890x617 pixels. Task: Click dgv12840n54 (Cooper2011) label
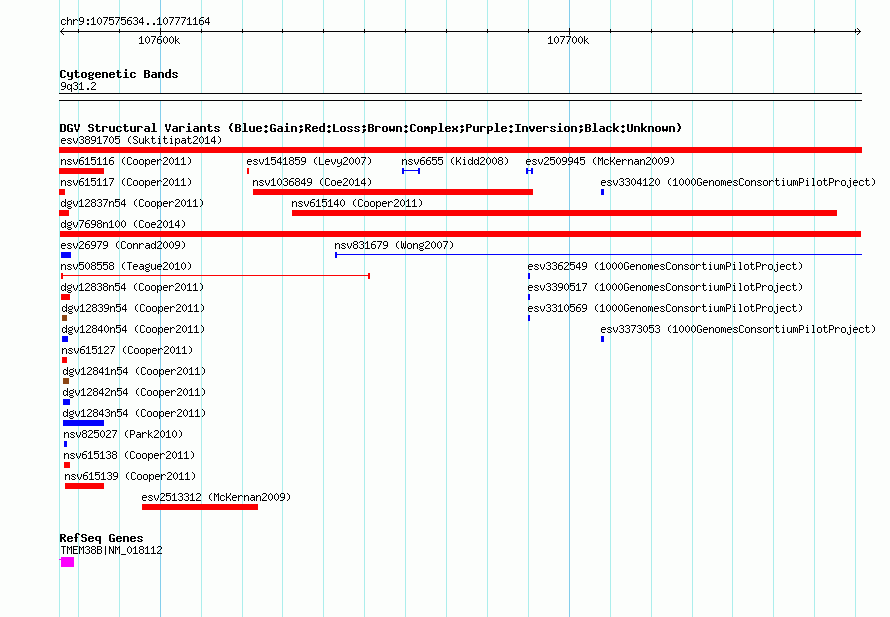pyautogui.click(x=133, y=329)
